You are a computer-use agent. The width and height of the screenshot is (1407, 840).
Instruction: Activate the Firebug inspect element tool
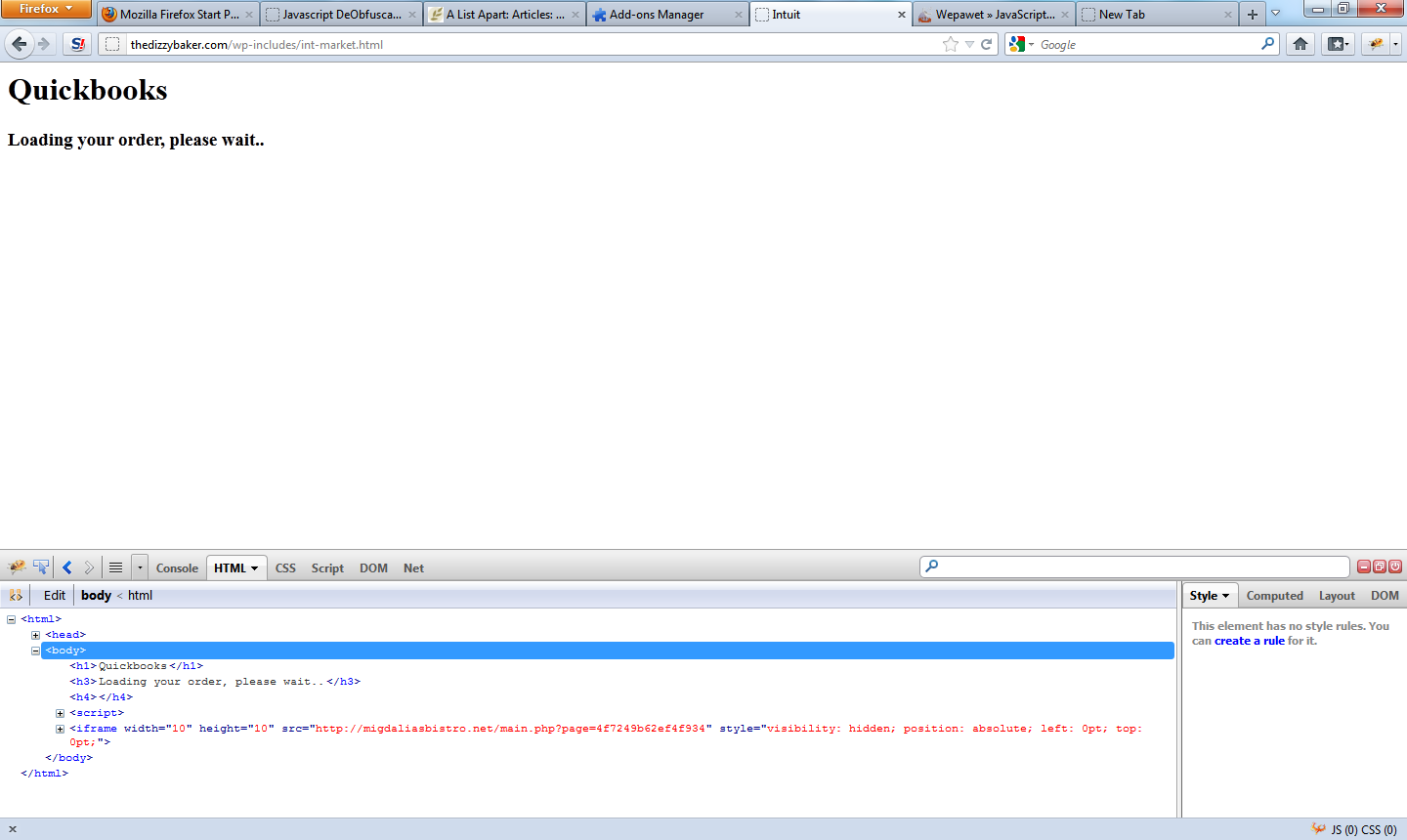[x=41, y=567]
